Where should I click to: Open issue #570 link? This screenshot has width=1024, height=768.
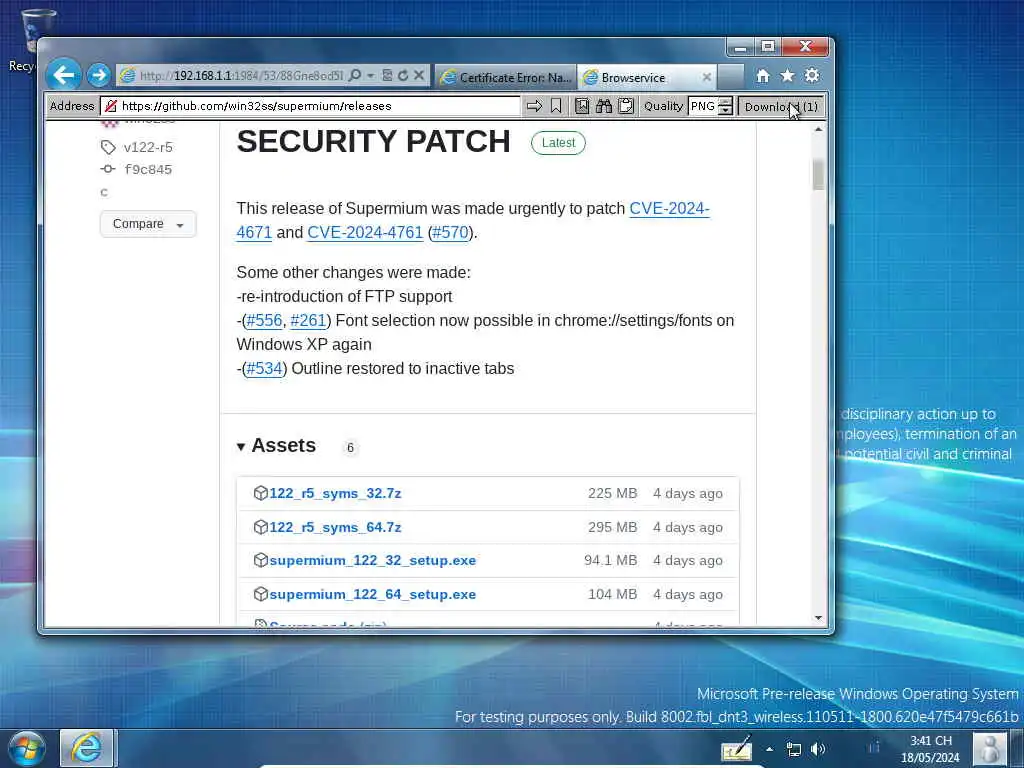point(451,232)
